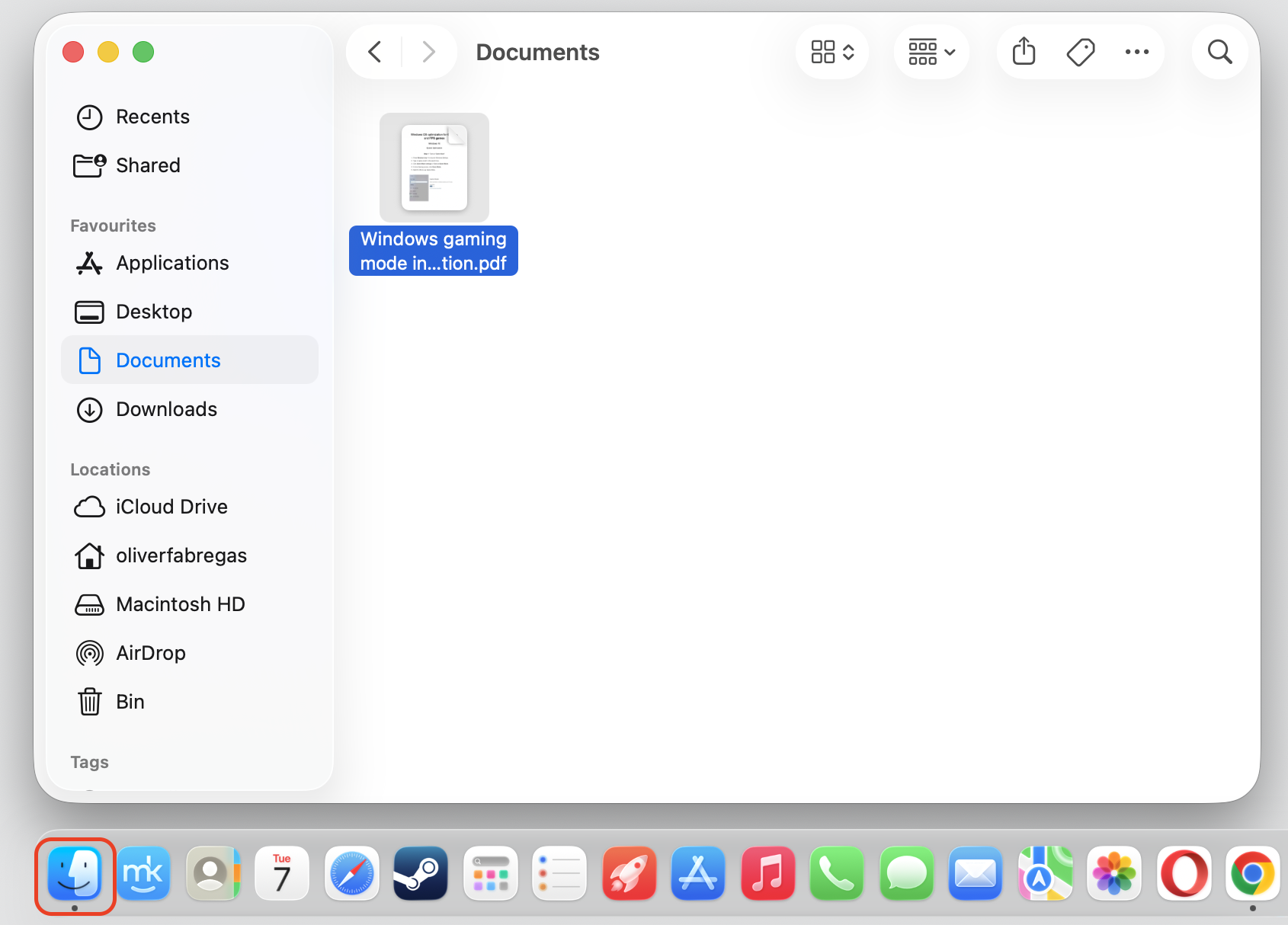Select Documents in the sidebar

[x=190, y=360]
